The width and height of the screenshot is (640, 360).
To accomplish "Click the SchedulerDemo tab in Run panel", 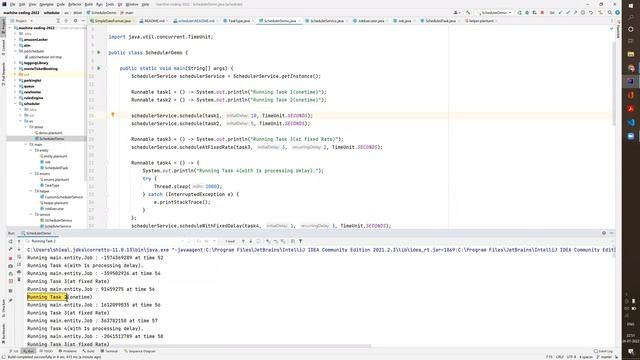I will tap(38, 233).
